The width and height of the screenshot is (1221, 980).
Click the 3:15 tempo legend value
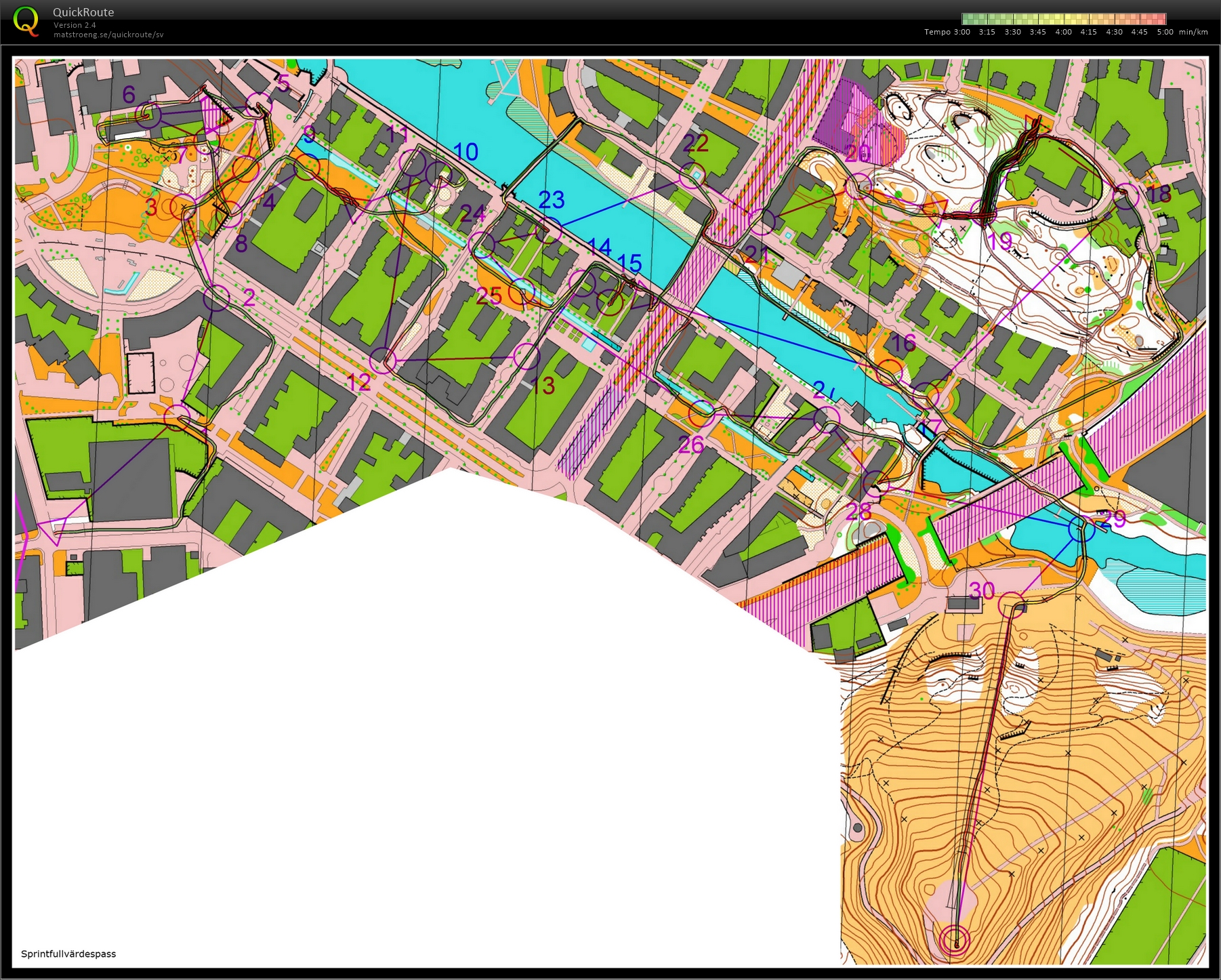[x=987, y=32]
